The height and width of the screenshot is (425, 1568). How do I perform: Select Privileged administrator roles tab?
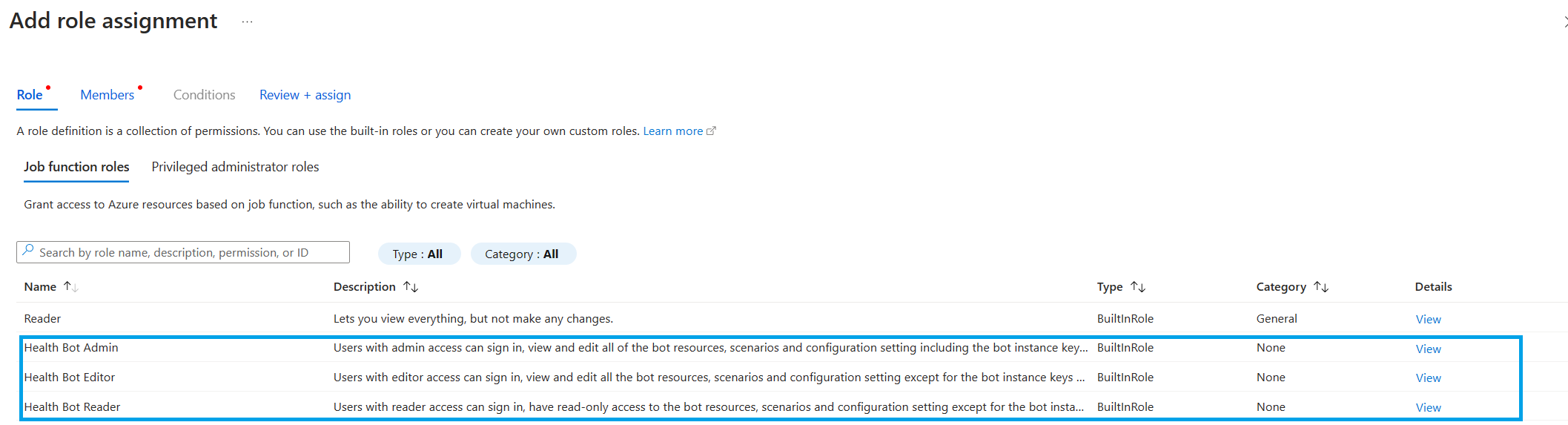[235, 167]
